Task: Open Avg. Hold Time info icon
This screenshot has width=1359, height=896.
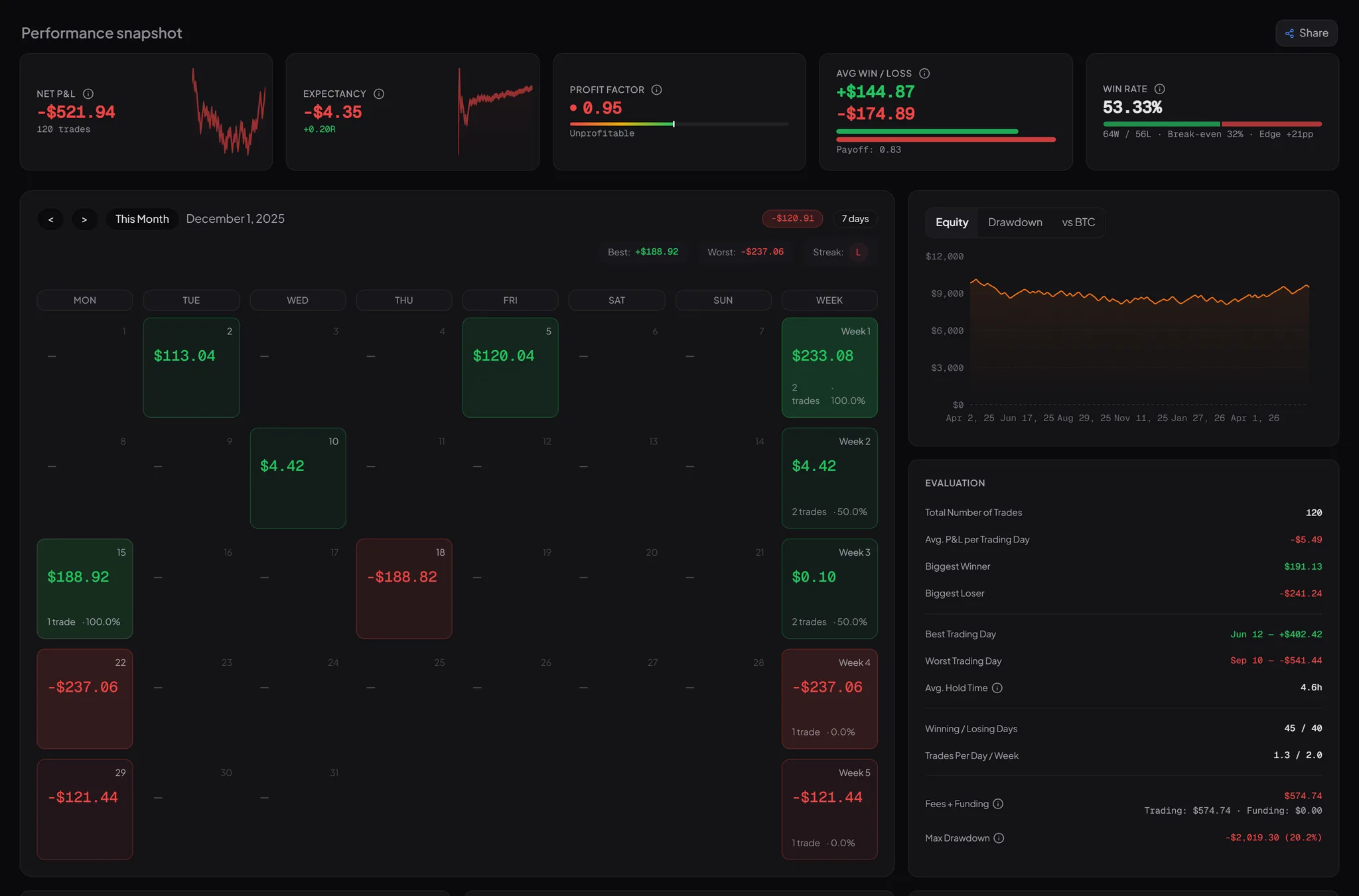Action: click(x=997, y=688)
